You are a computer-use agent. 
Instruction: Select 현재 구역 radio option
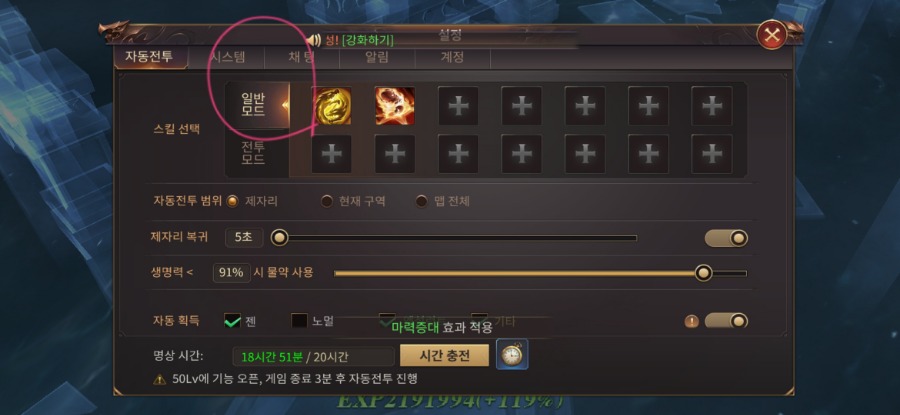coord(327,201)
